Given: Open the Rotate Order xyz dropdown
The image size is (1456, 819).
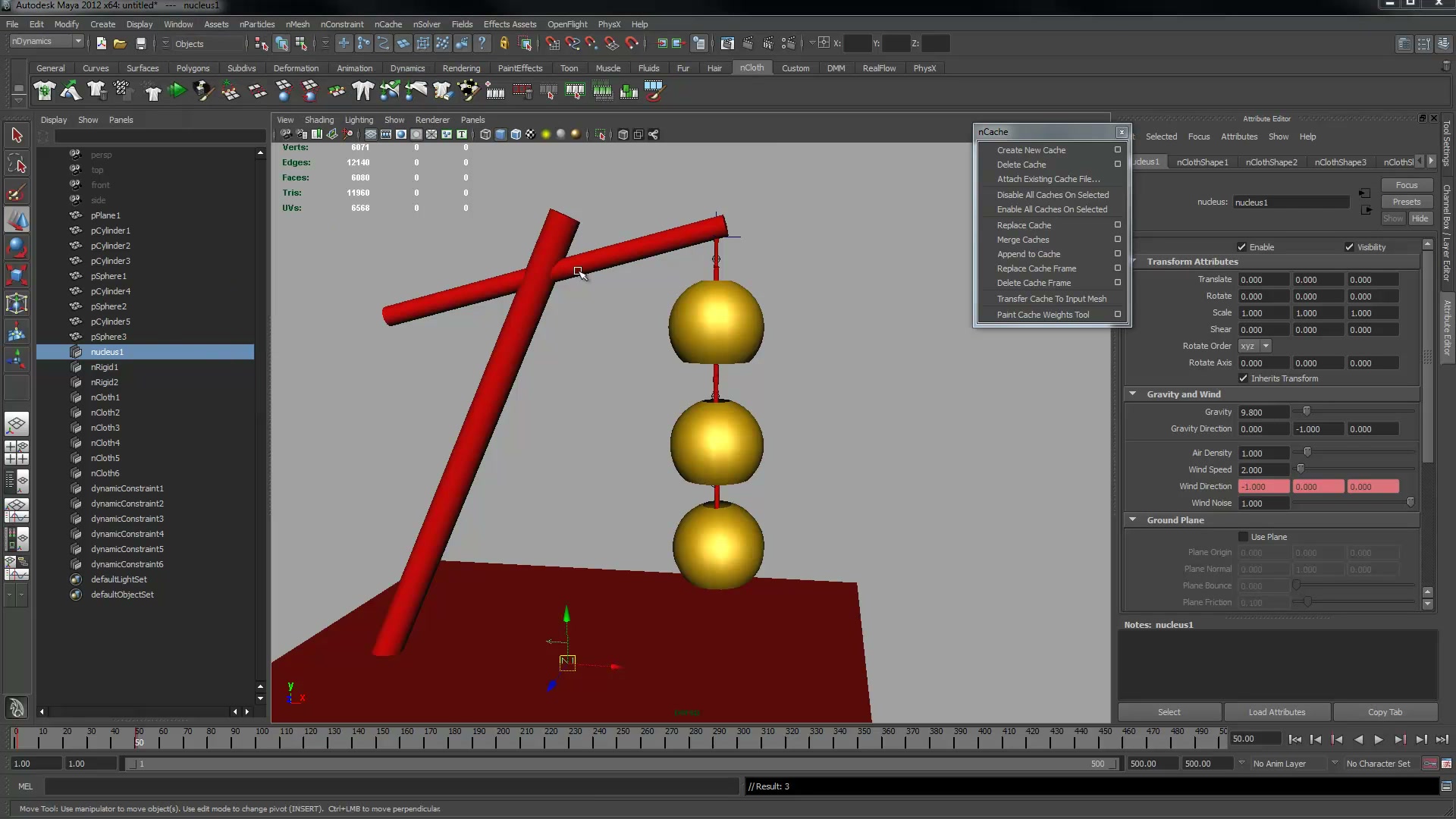Looking at the screenshot, I should 1255,346.
